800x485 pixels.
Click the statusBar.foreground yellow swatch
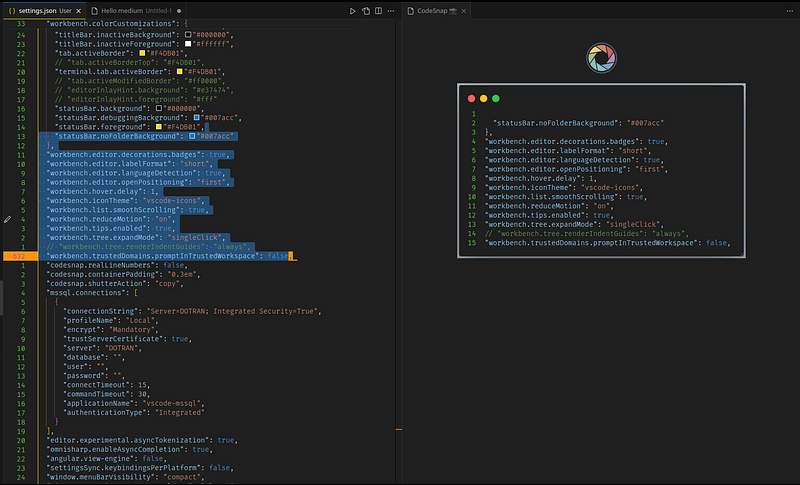click(x=159, y=126)
